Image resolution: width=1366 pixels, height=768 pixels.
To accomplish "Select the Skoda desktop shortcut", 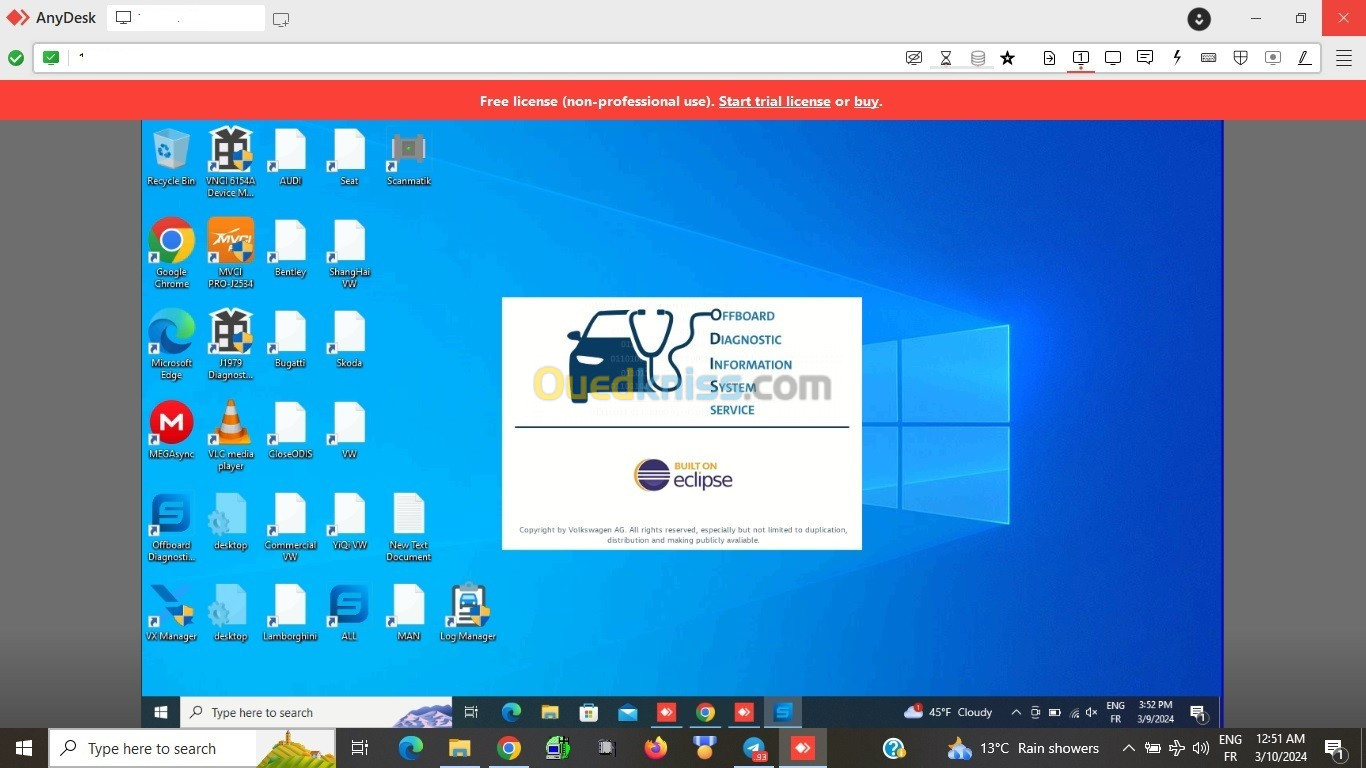I will click(x=349, y=339).
